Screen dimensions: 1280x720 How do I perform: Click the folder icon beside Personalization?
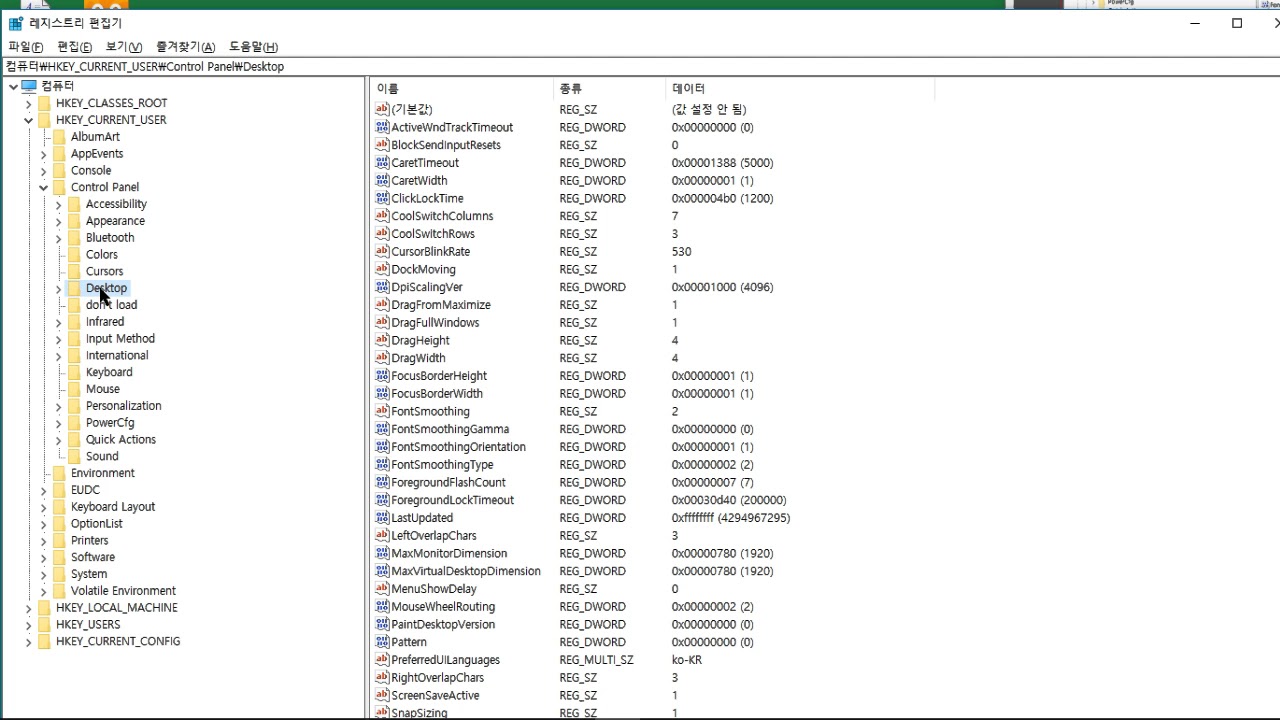point(74,406)
